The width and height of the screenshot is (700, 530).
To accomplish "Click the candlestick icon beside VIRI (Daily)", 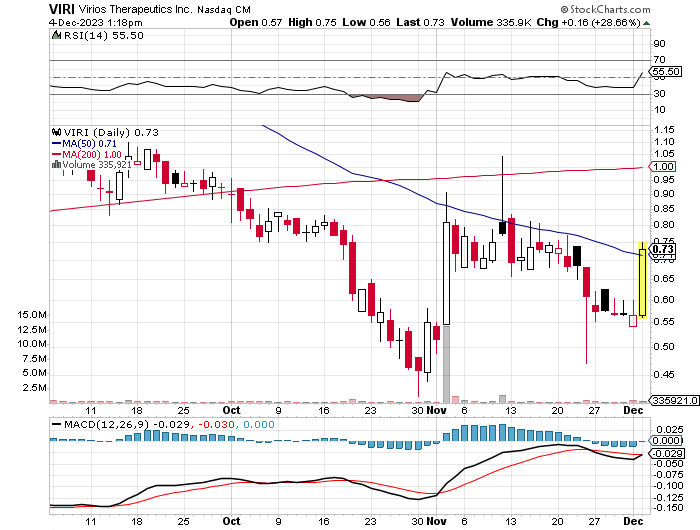I will point(56,132).
